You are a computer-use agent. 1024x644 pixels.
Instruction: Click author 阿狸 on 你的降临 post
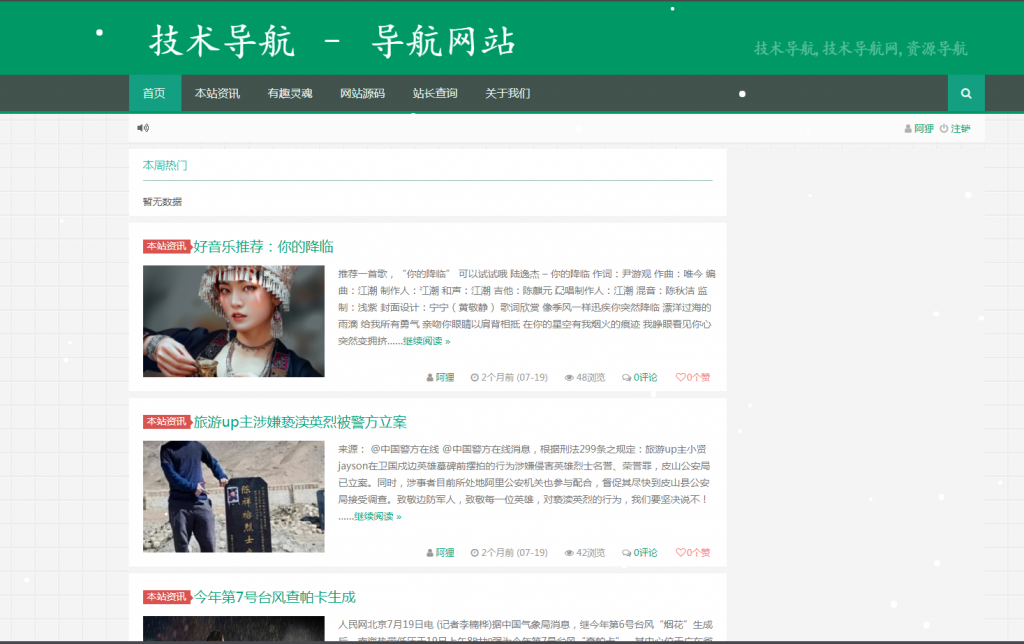click(445, 378)
